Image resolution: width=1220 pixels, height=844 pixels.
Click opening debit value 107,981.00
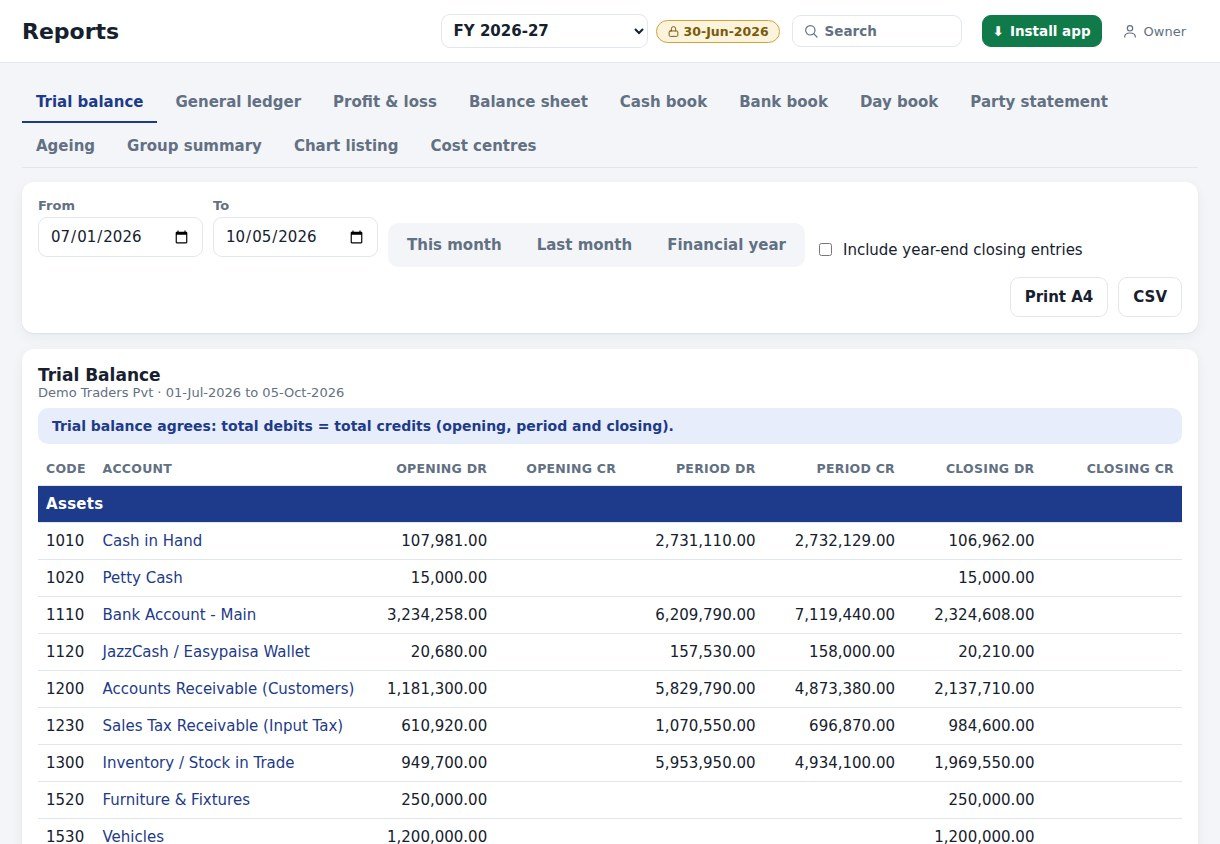(444, 541)
